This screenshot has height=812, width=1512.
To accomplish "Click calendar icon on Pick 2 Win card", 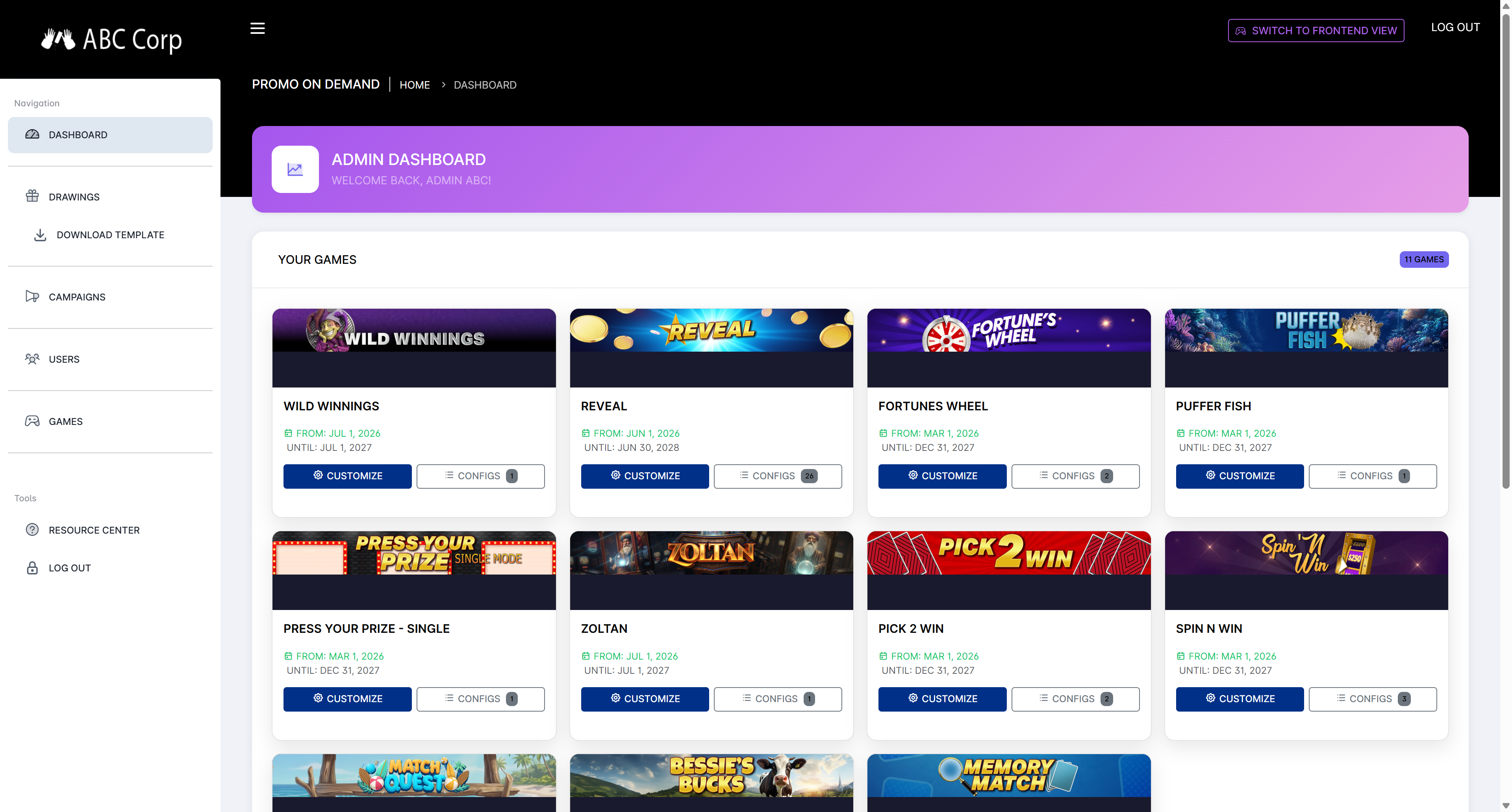I will [x=883, y=656].
